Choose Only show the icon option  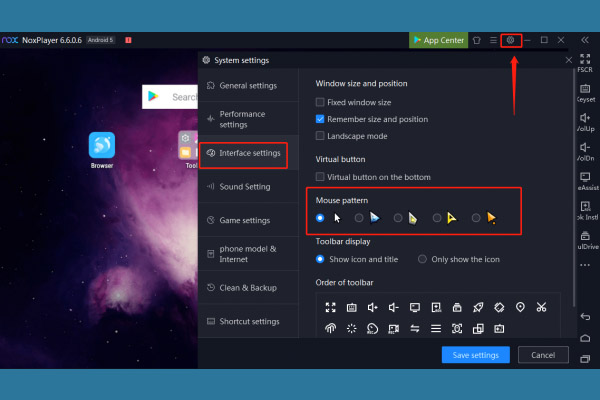(x=422, y=259)
